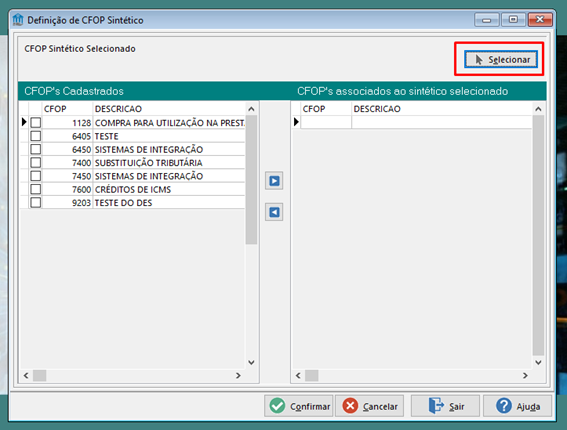Select checkbox of CFOP 7450
The height and width of the screenshot is (430, 567).
pos(36,176)
